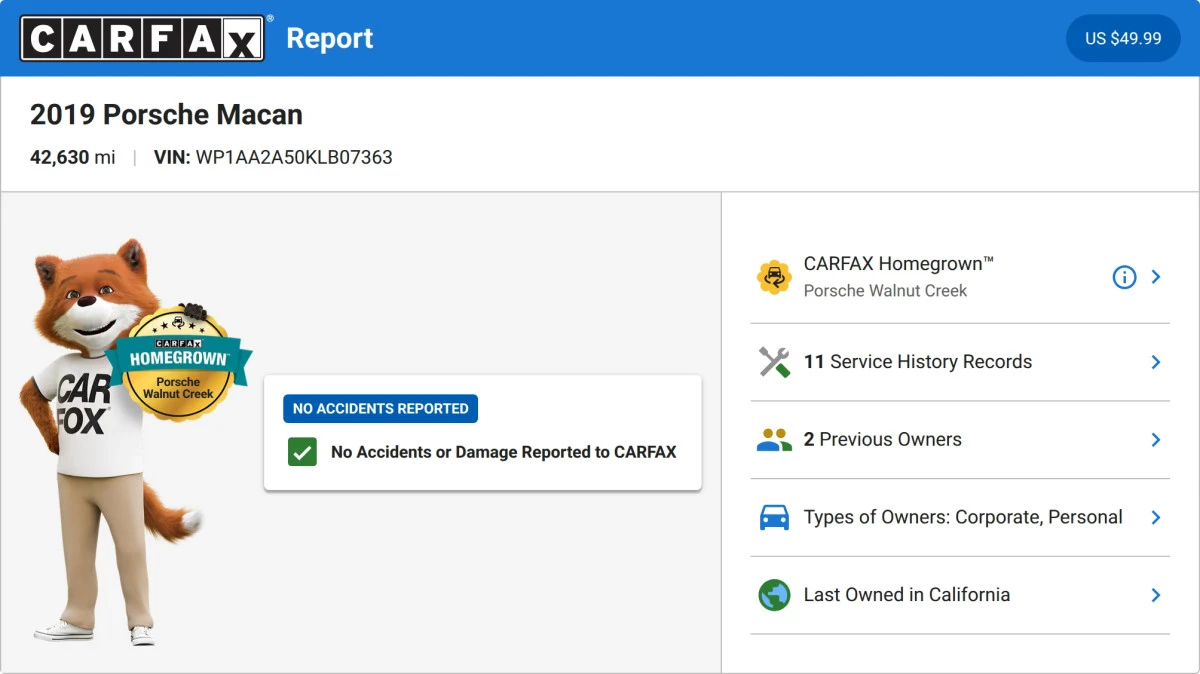Click the 42,630 mi mileage text
This screenshot has width=1200, height=674.
click(x=72, y=157)
